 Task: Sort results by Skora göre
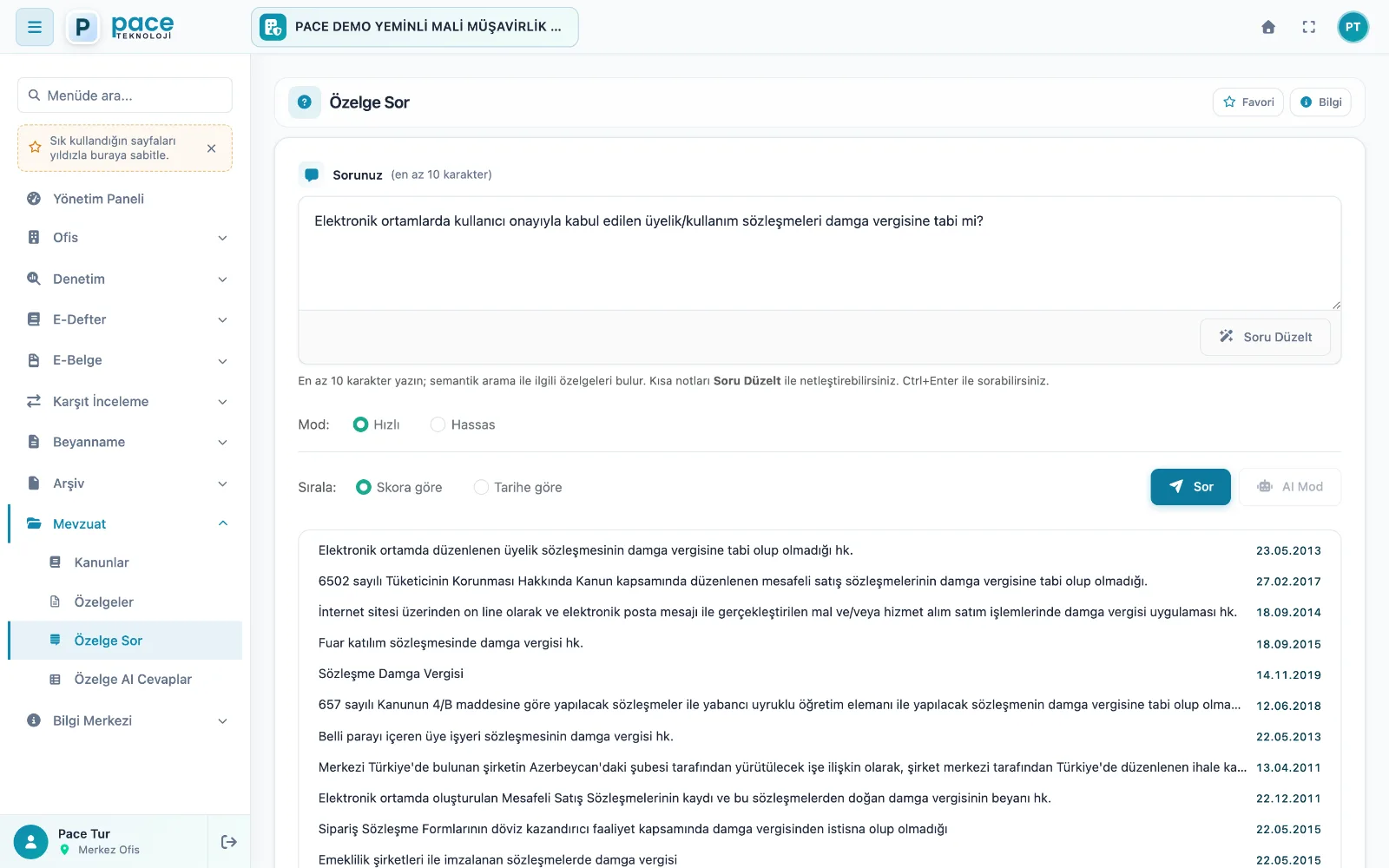click(x=364, y=487)
